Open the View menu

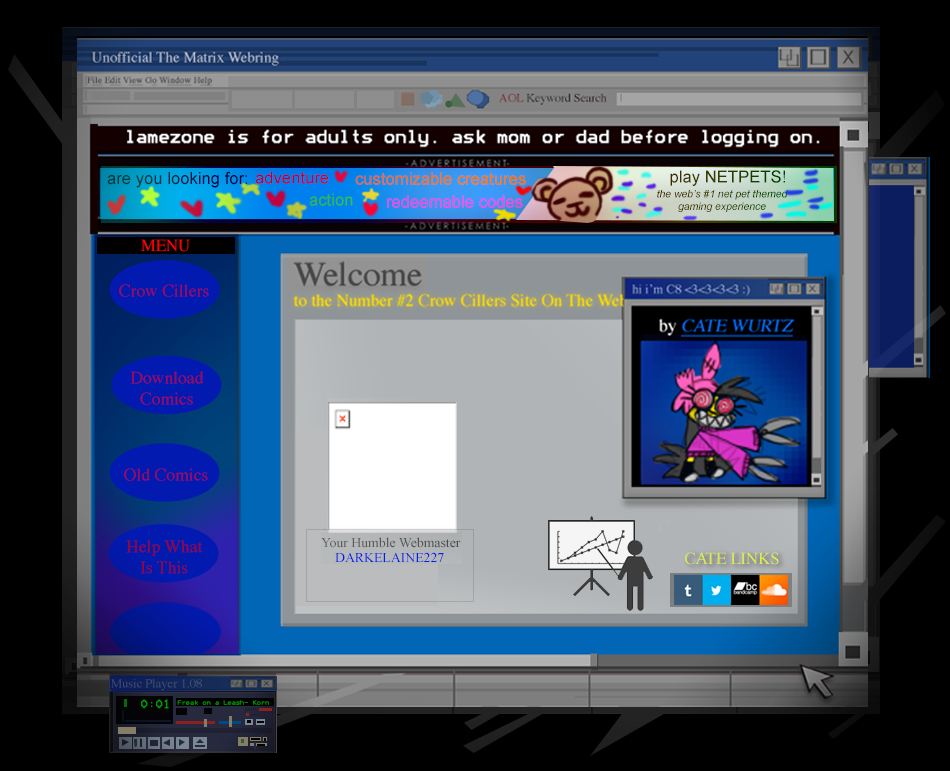[132, 80]
